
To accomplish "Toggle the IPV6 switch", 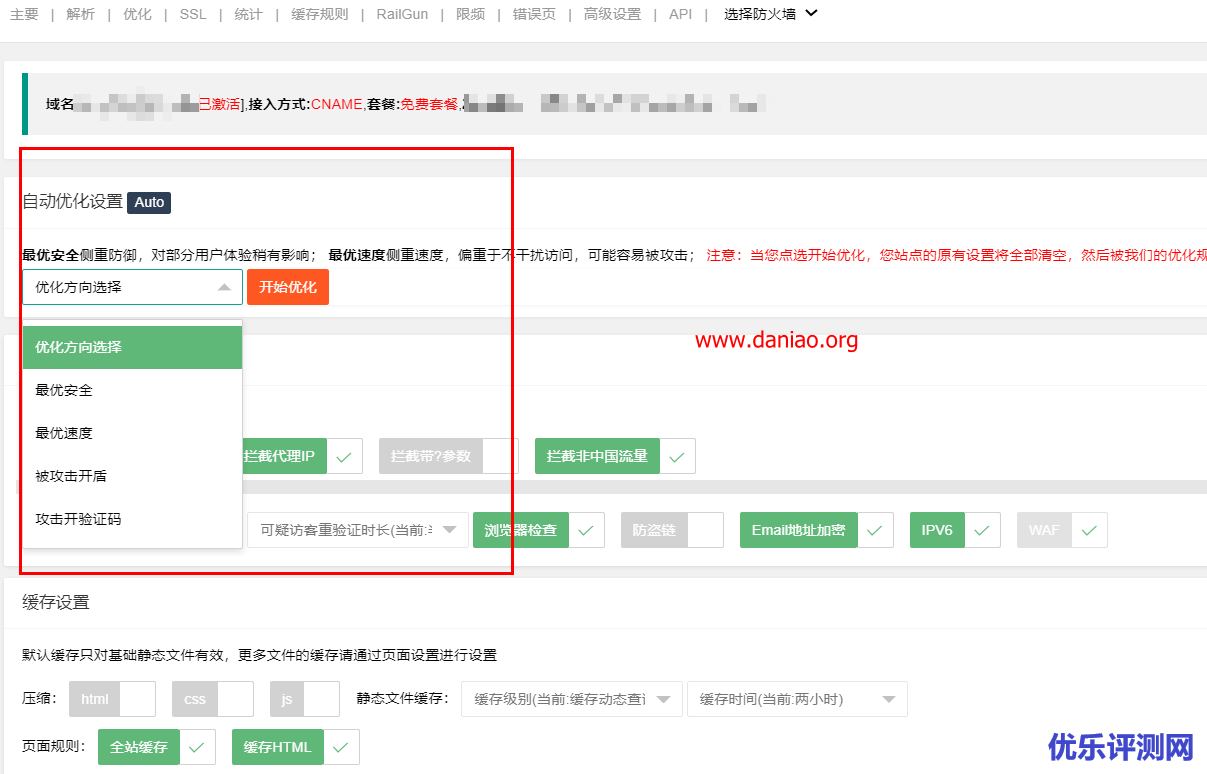I will (955, 530).
